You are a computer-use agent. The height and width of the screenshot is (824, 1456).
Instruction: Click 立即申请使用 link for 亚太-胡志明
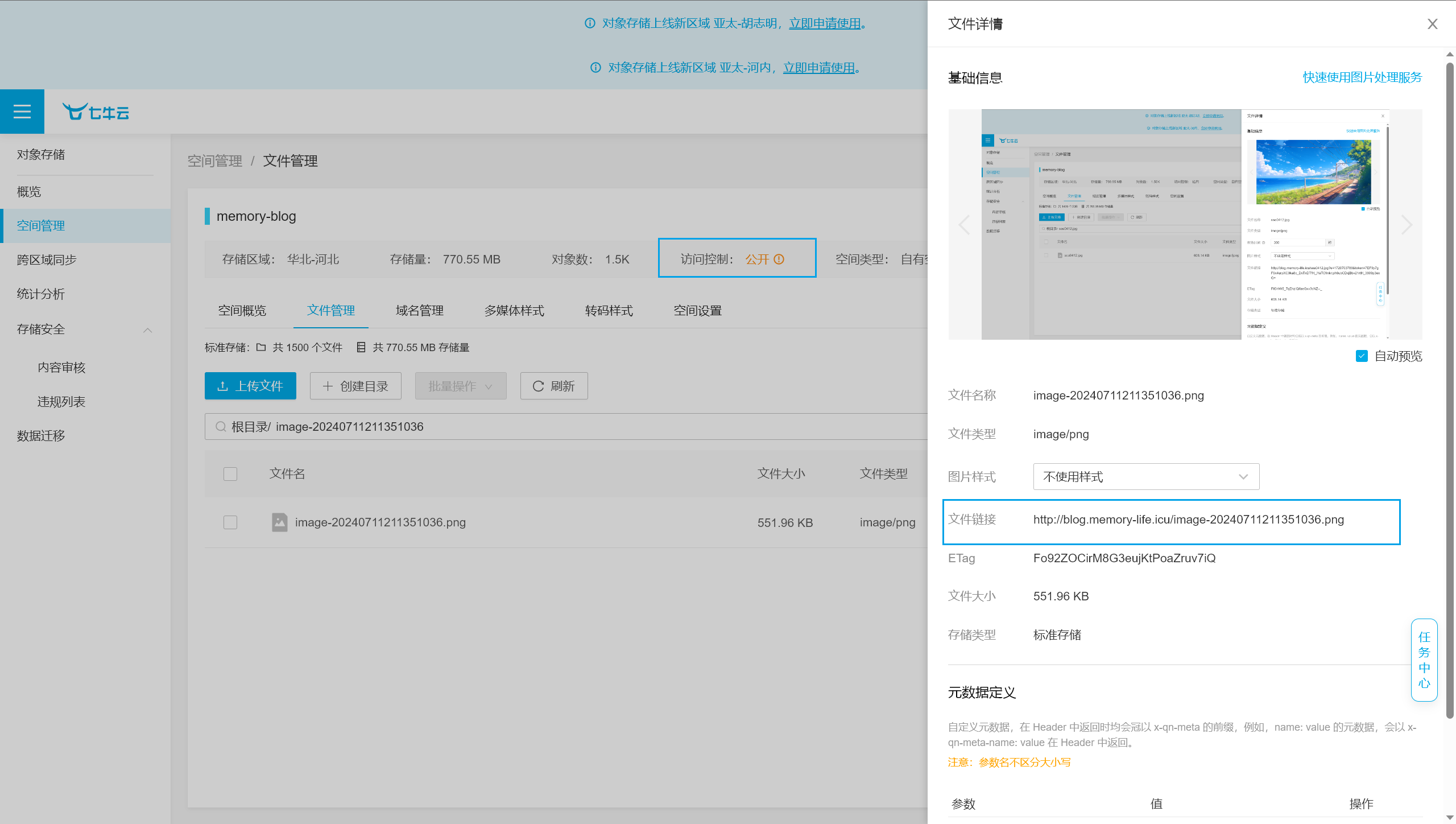[825, 23]
